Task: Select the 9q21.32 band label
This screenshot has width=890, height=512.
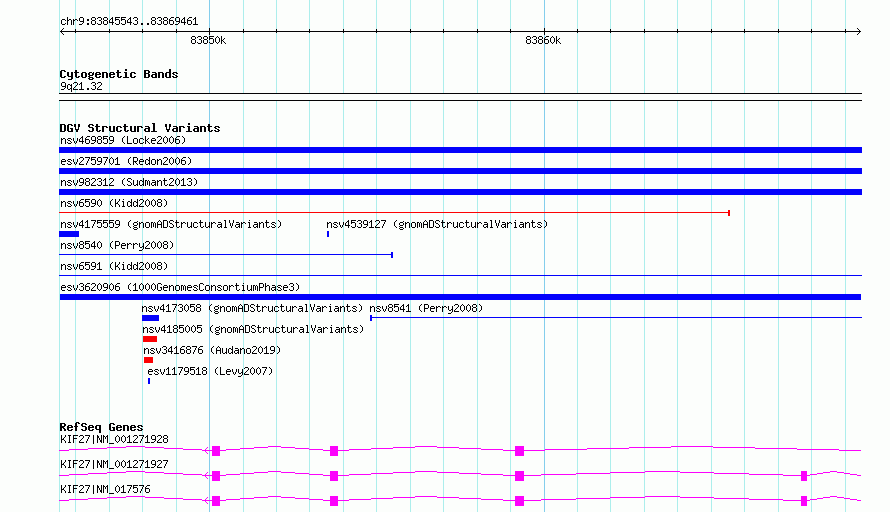Action: pyautogui.click(x=81, y=86)
